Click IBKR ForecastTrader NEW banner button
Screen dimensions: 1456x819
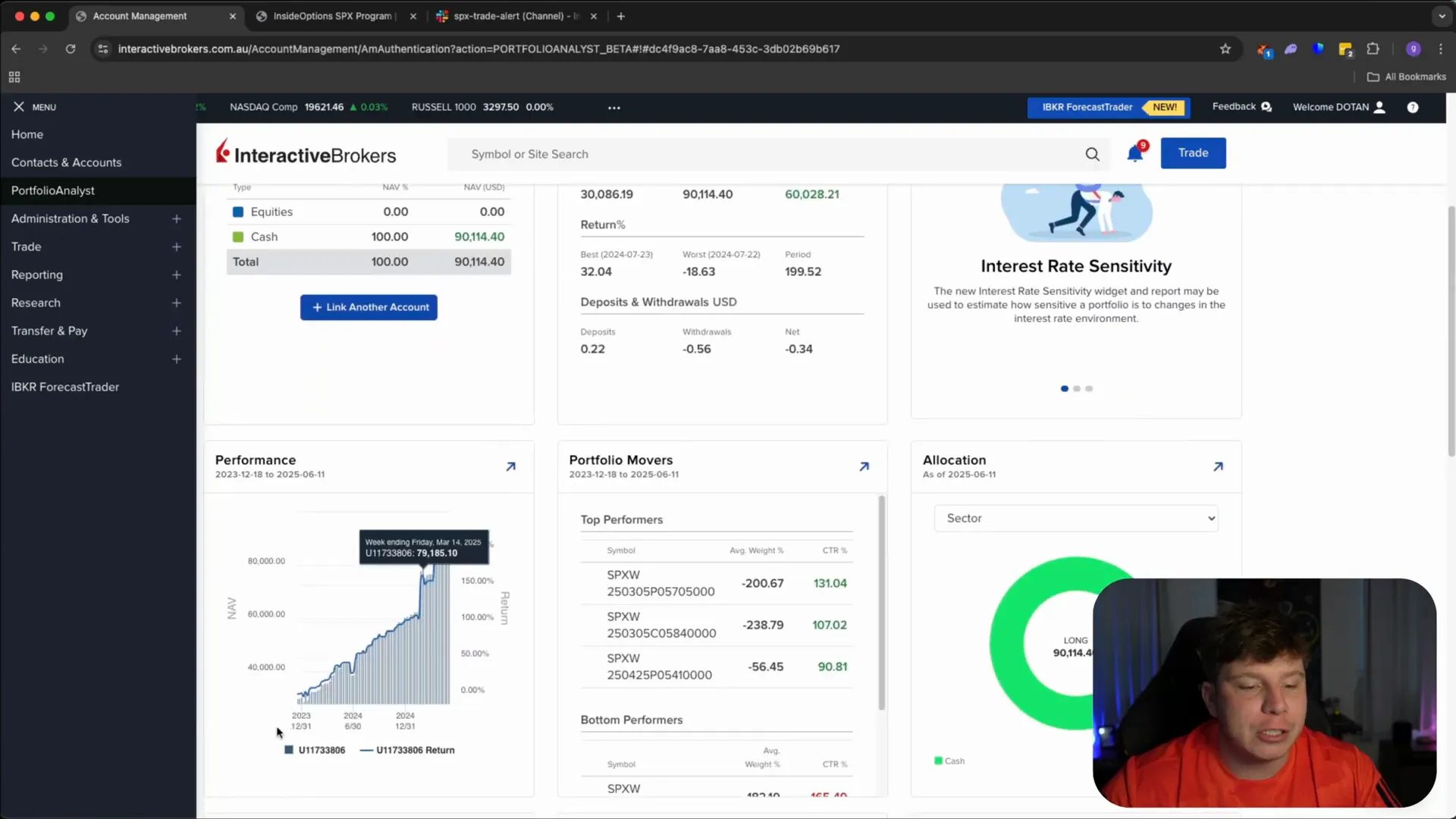click(x=1109, y=107)
